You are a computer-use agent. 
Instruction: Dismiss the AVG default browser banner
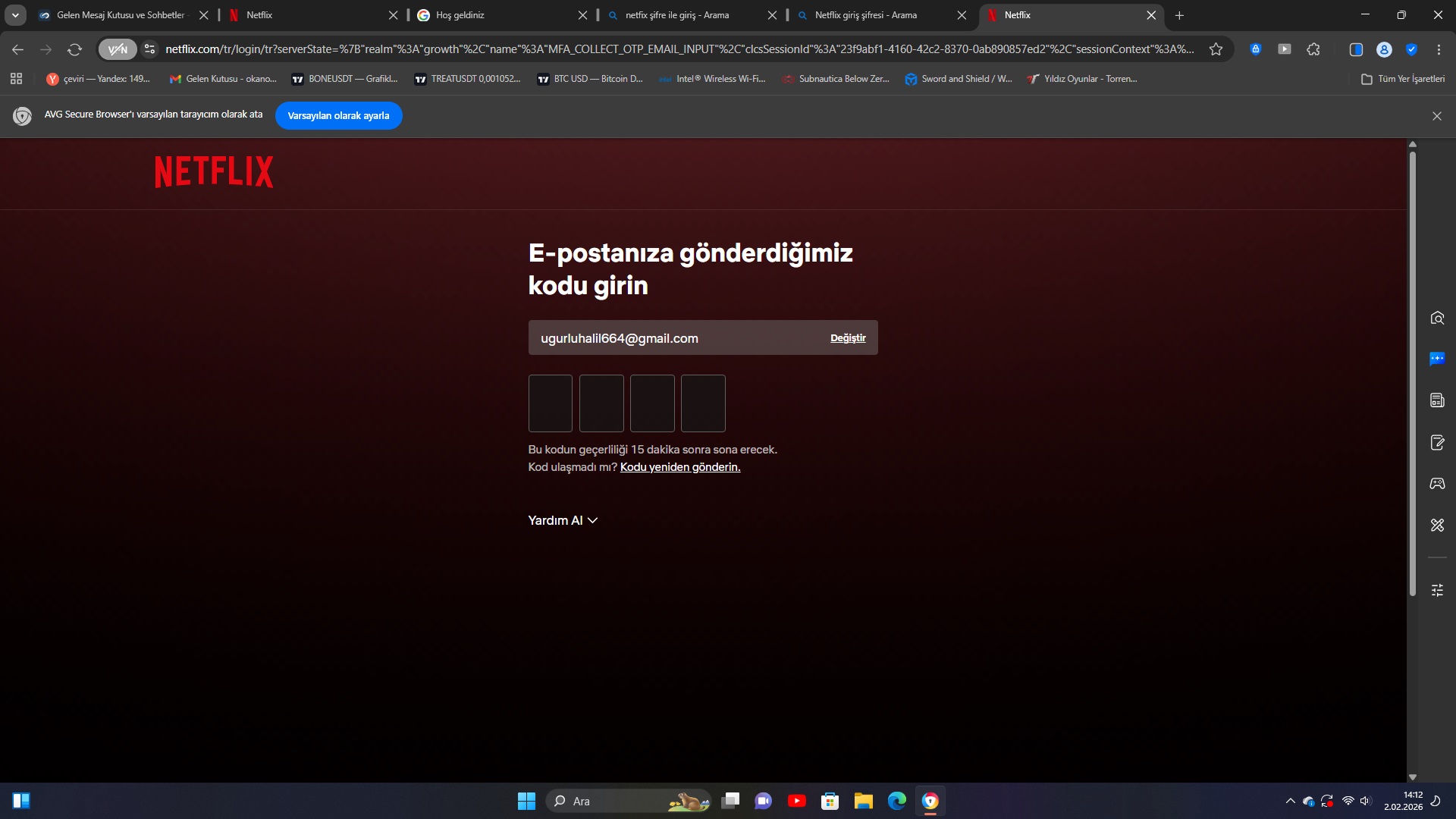pyautogui.click(x=1437, y=116)
